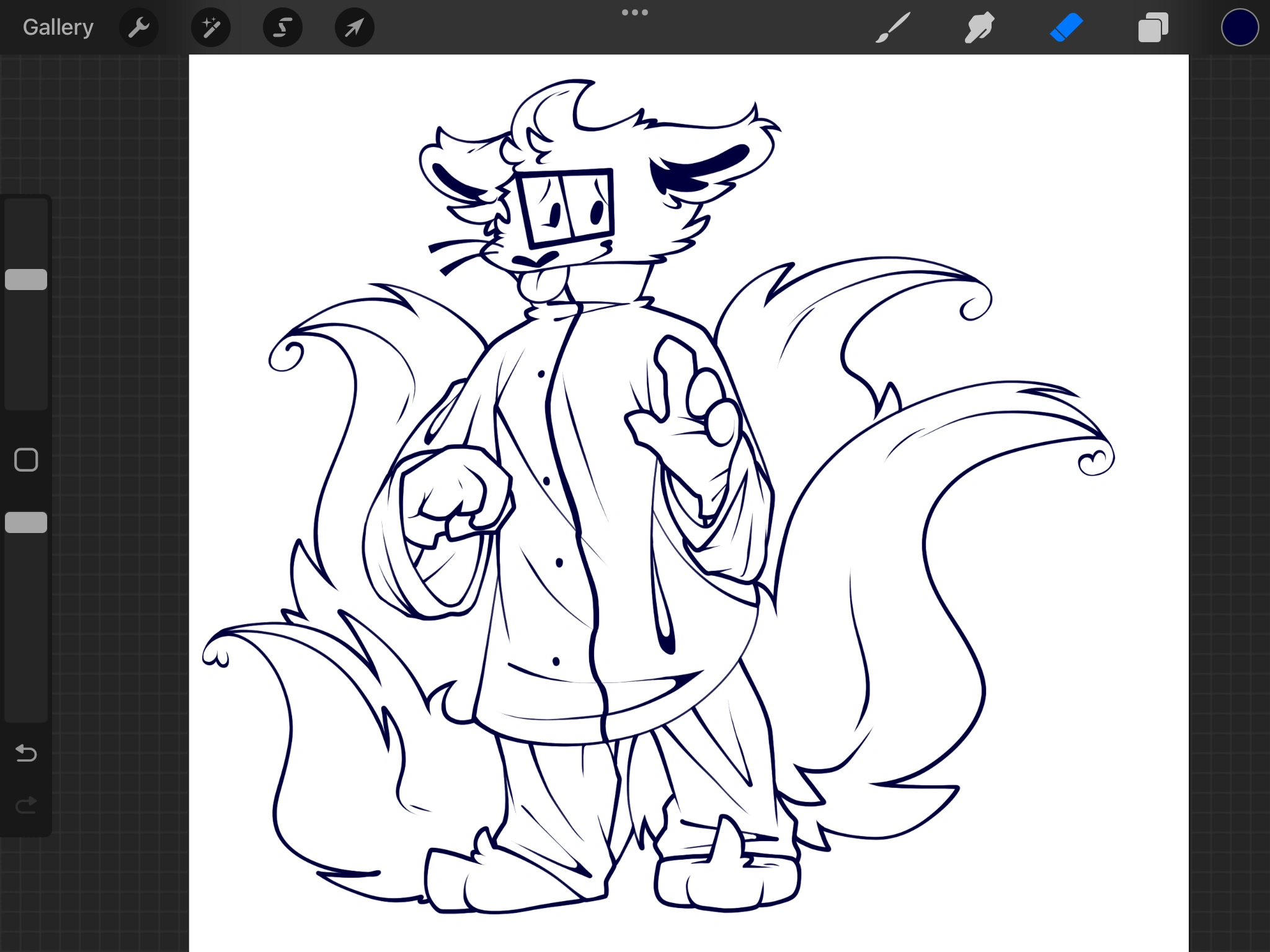Image resolution: width=1270 pixels, height=952 pixels.
Task: Open the color picker swatch
Action: coord(1238,27)
